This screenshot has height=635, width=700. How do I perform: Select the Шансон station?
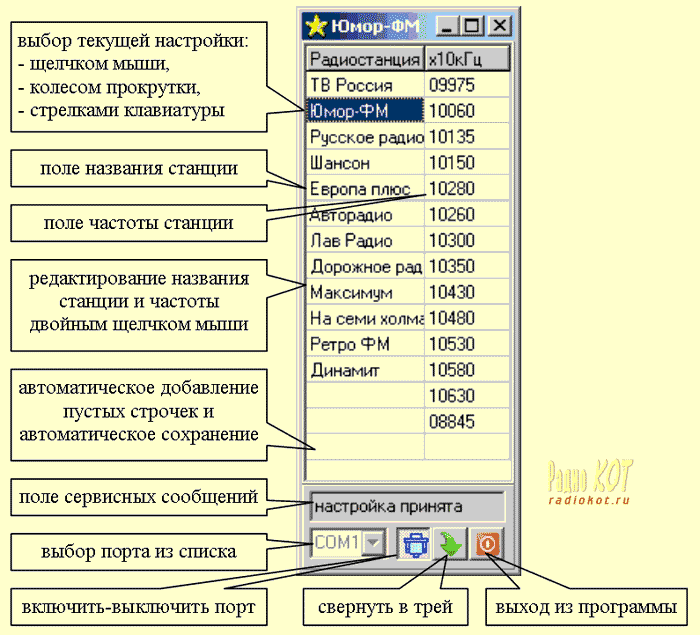point(365,163)
